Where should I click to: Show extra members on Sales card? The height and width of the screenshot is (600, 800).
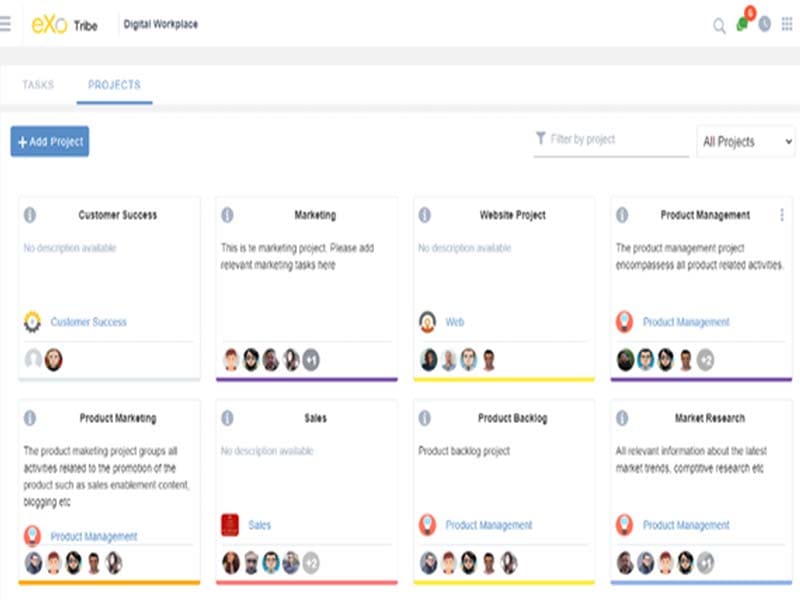coord(311,563)
